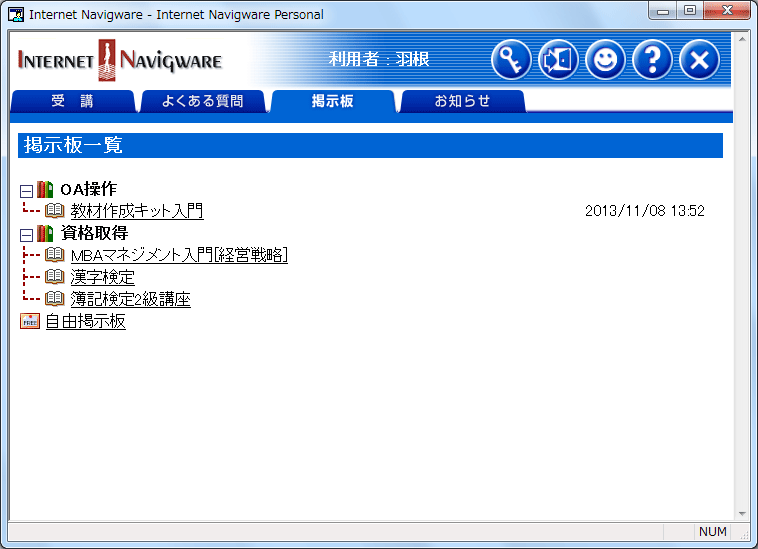Click the application icon in title bar
Screen dimensions: 758x549
click(16, 14)
